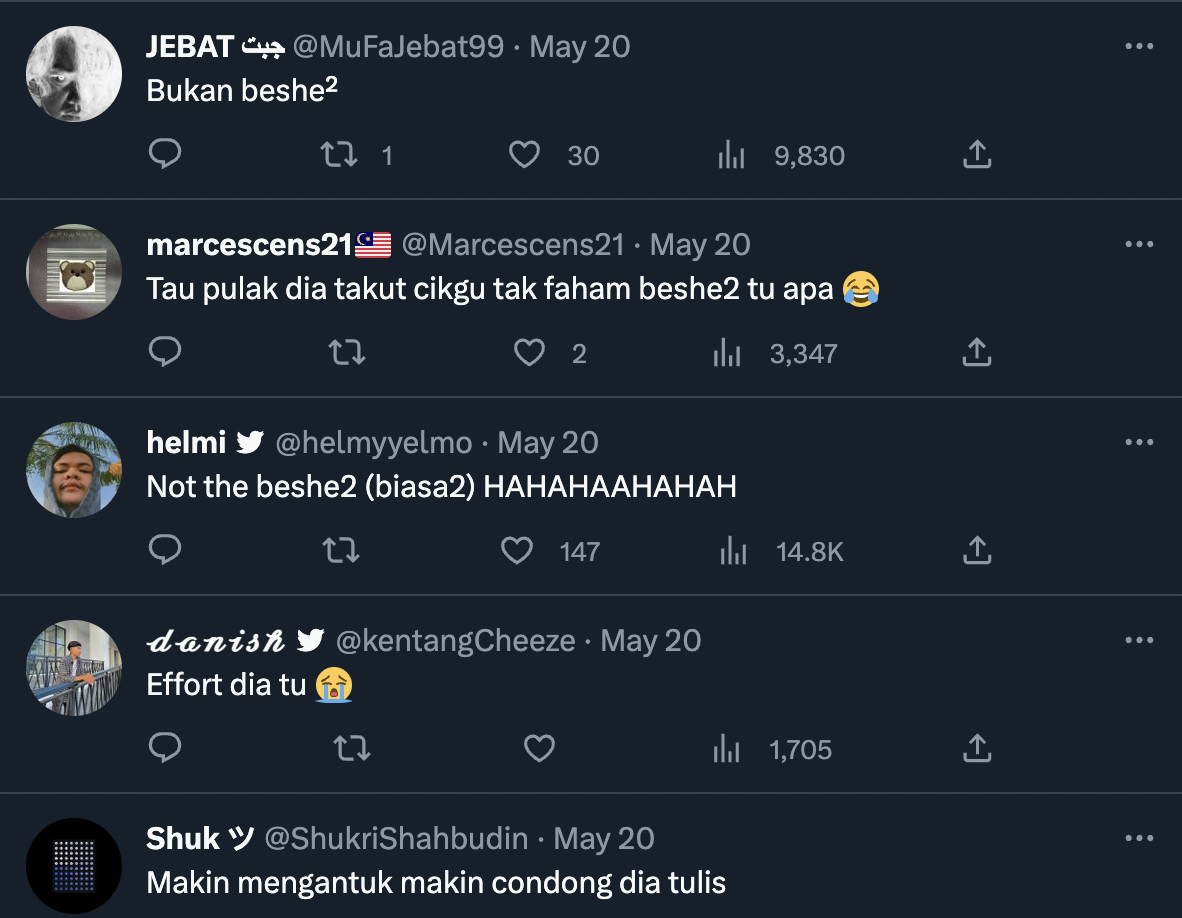Share JEBAT's tweet via share icon
1182x918 pixels.
click(x=976, y=154)
